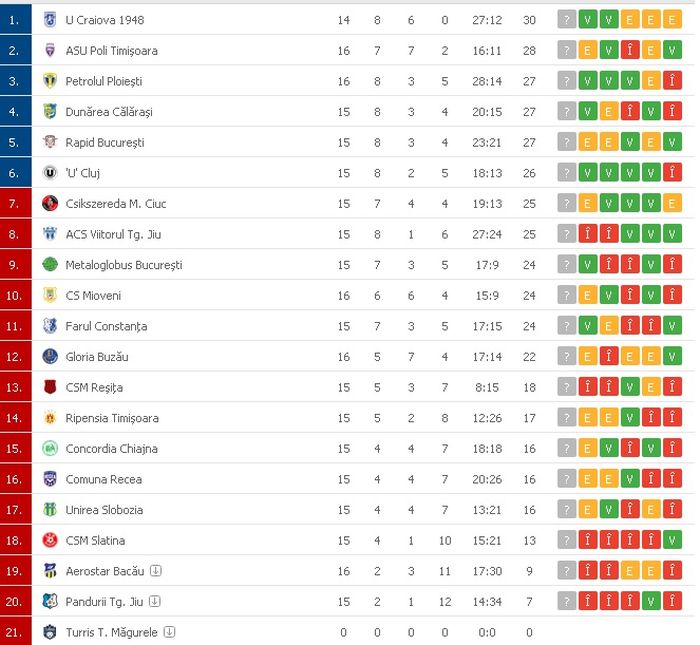
Task: Select the Gloria Buzău team name
Action: pos(97,357)
